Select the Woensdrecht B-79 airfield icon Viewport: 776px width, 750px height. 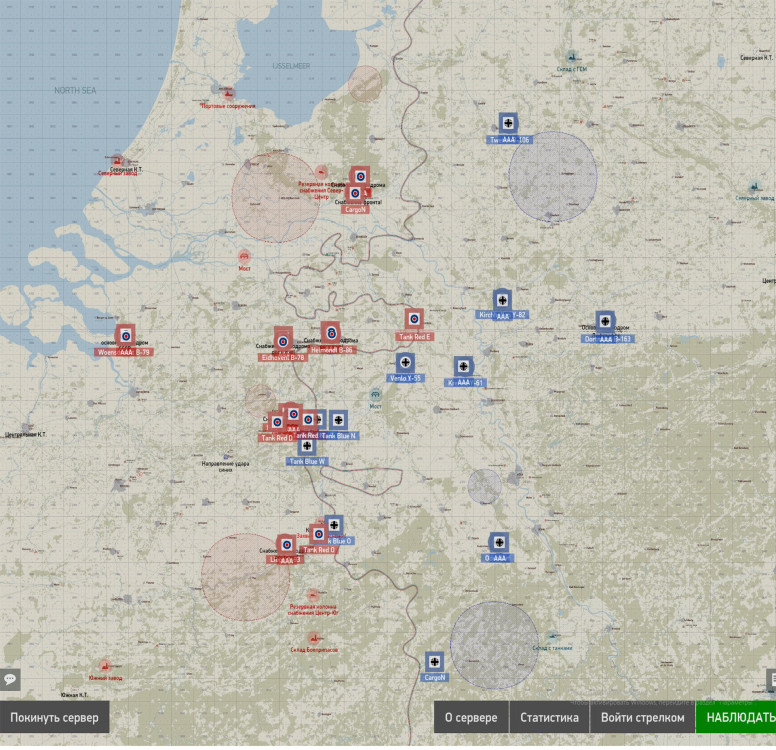pyautogui.click(x=125, y=336)
